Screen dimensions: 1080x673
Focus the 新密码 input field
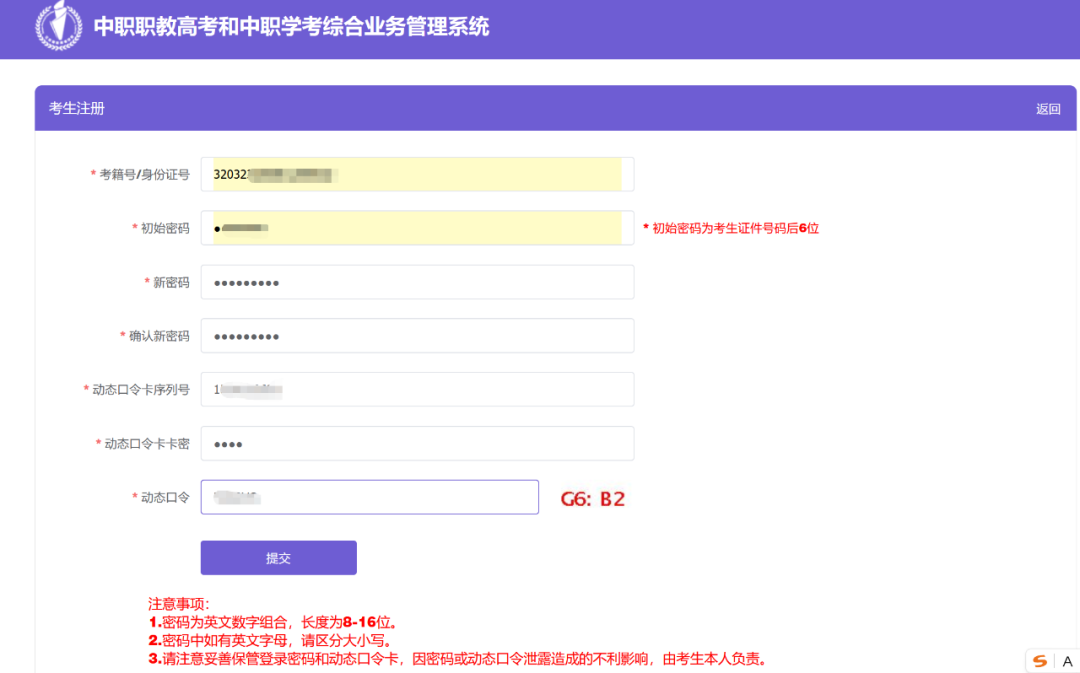tap(417, 282)
